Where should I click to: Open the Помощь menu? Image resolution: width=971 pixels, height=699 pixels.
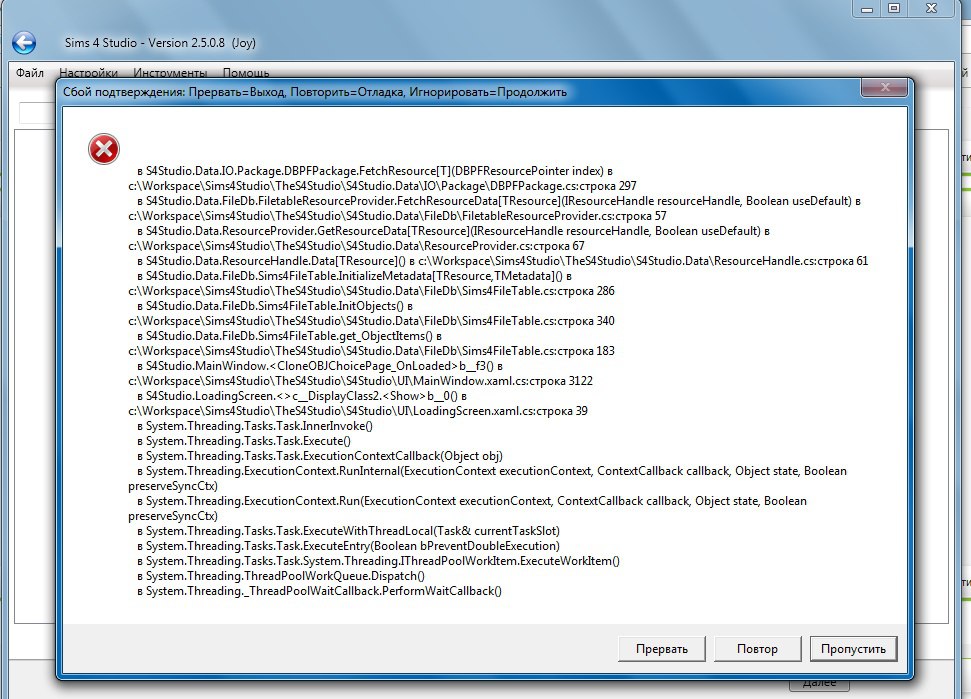coord(246,73)
